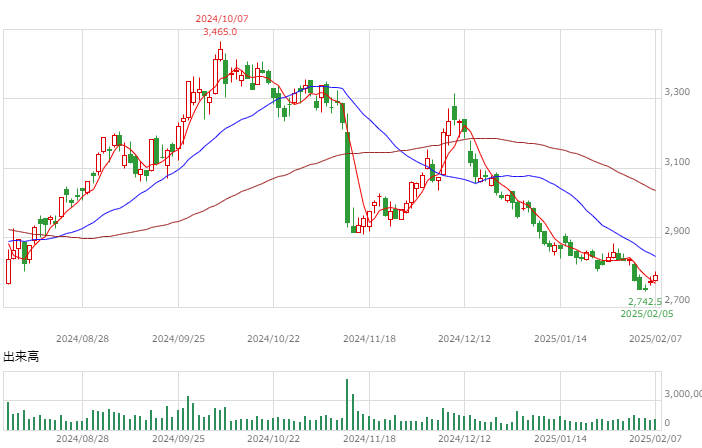
Task: Click 2025/02/07 date under price chart
Action: click(x=655, y=339)
